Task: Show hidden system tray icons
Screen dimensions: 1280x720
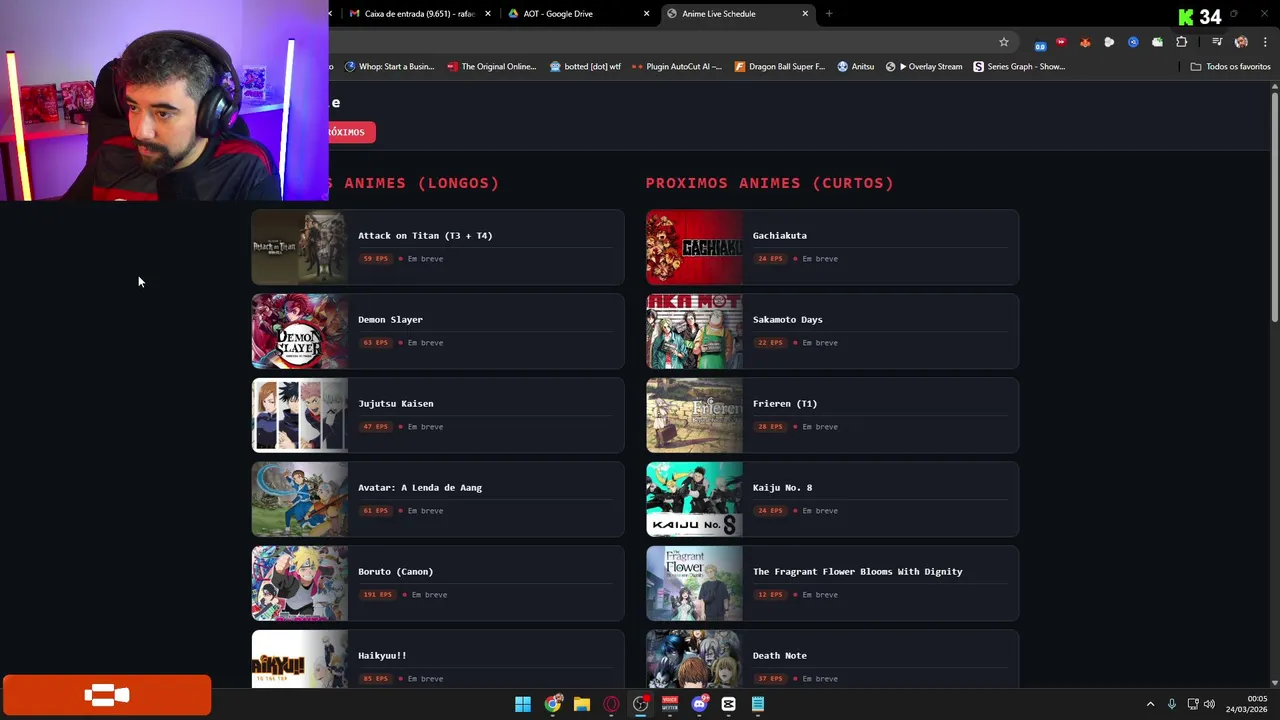Action: point(1150,704)
